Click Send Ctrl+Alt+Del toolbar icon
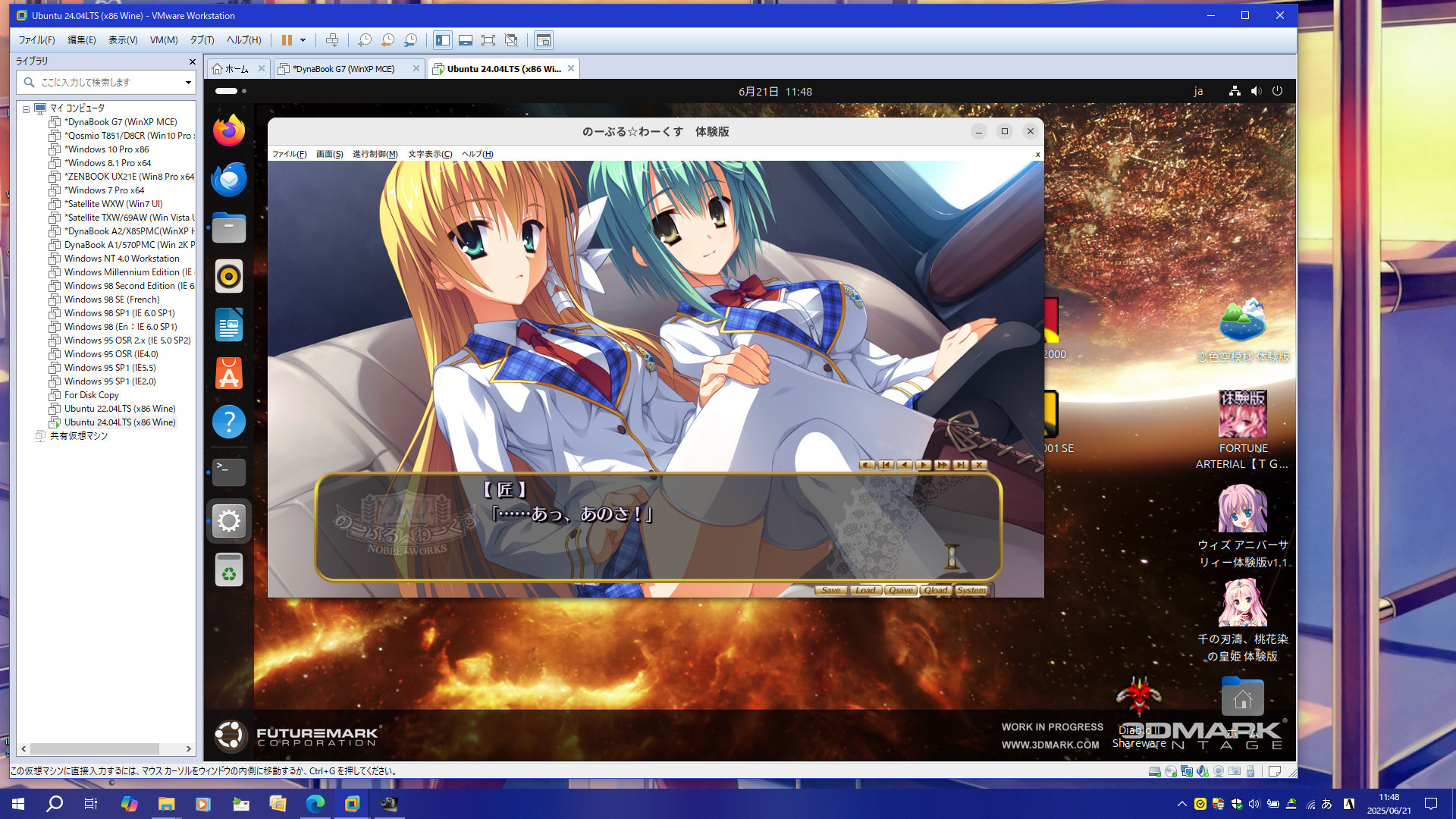This screenshot has width=1456, height=819. [x=331, y=40]
